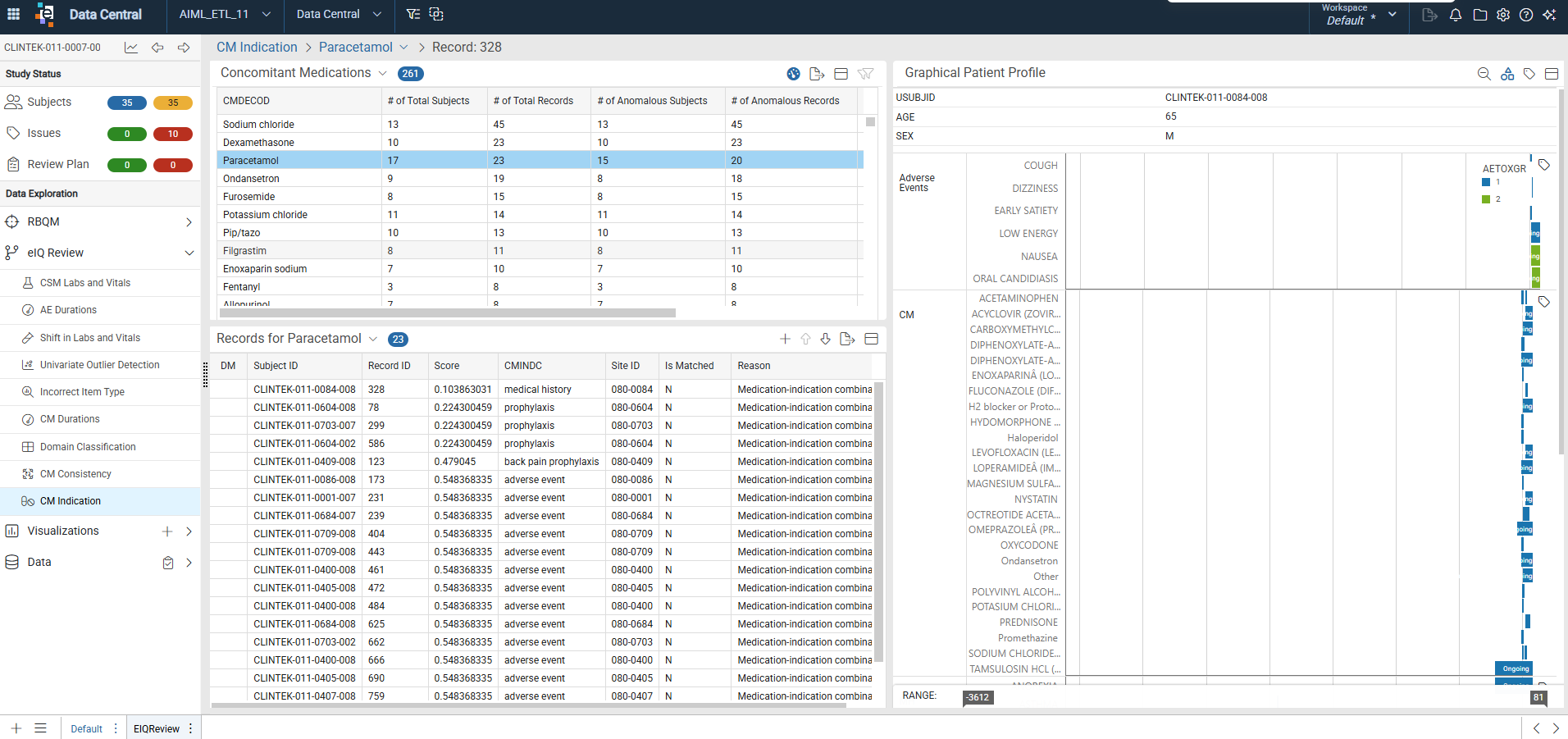This screenshot has width=1568, height=739.
Task: Open Data Central module dropdown
Action: (339, 14)
